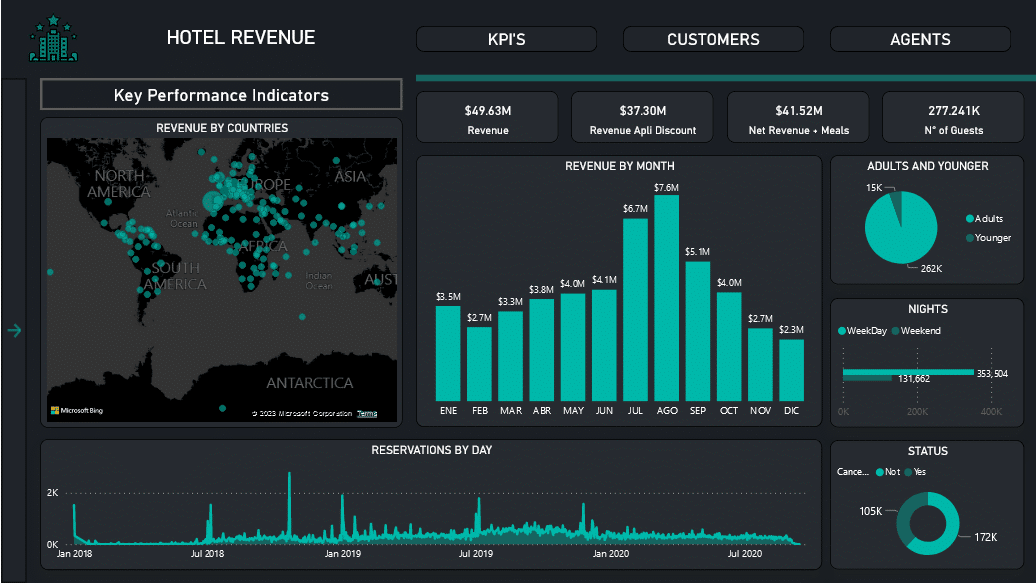
Task: Go to the AGENTS tab
Action: (920, 39)
